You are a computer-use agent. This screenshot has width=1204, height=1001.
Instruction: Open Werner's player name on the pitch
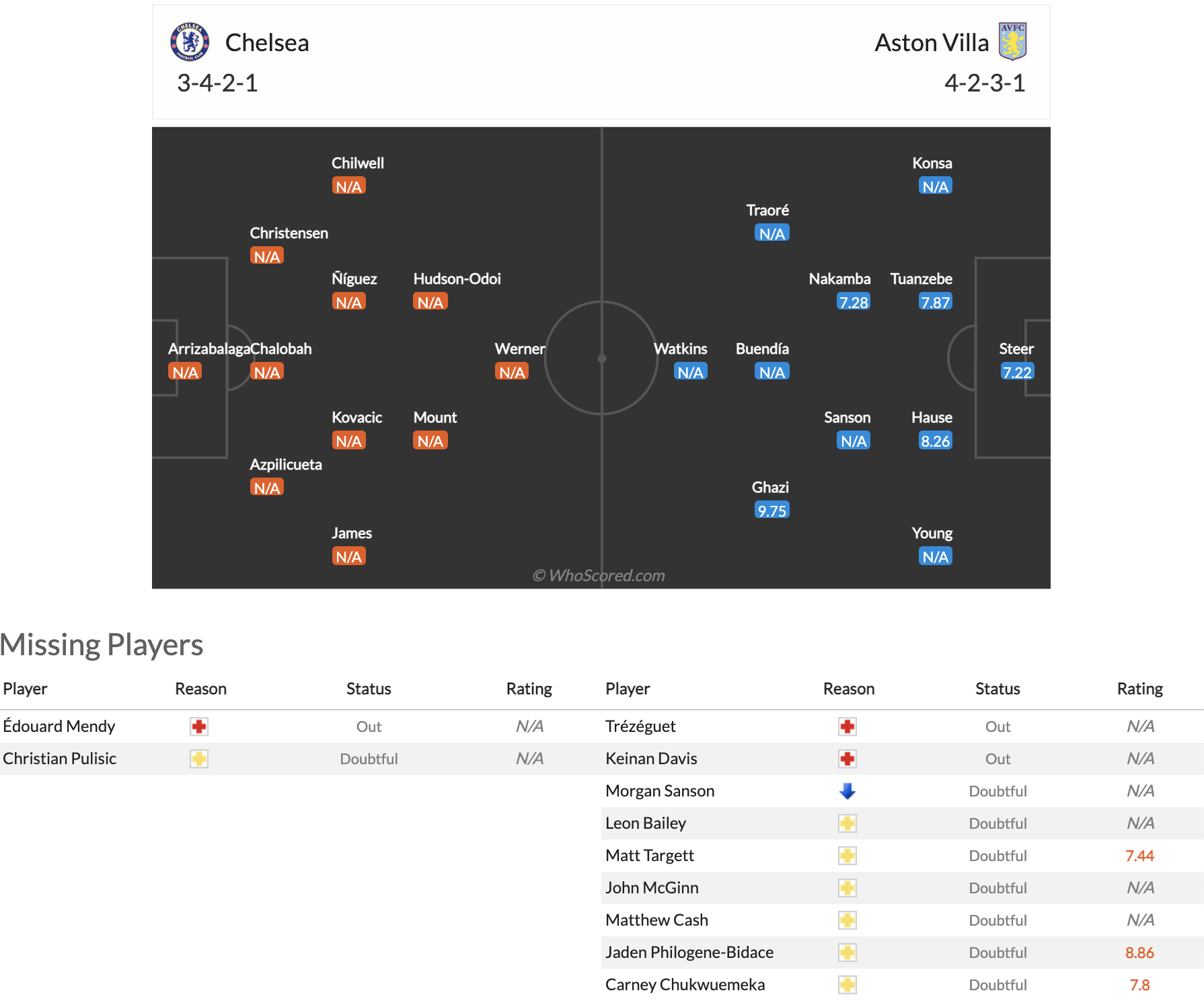[519, 348]
